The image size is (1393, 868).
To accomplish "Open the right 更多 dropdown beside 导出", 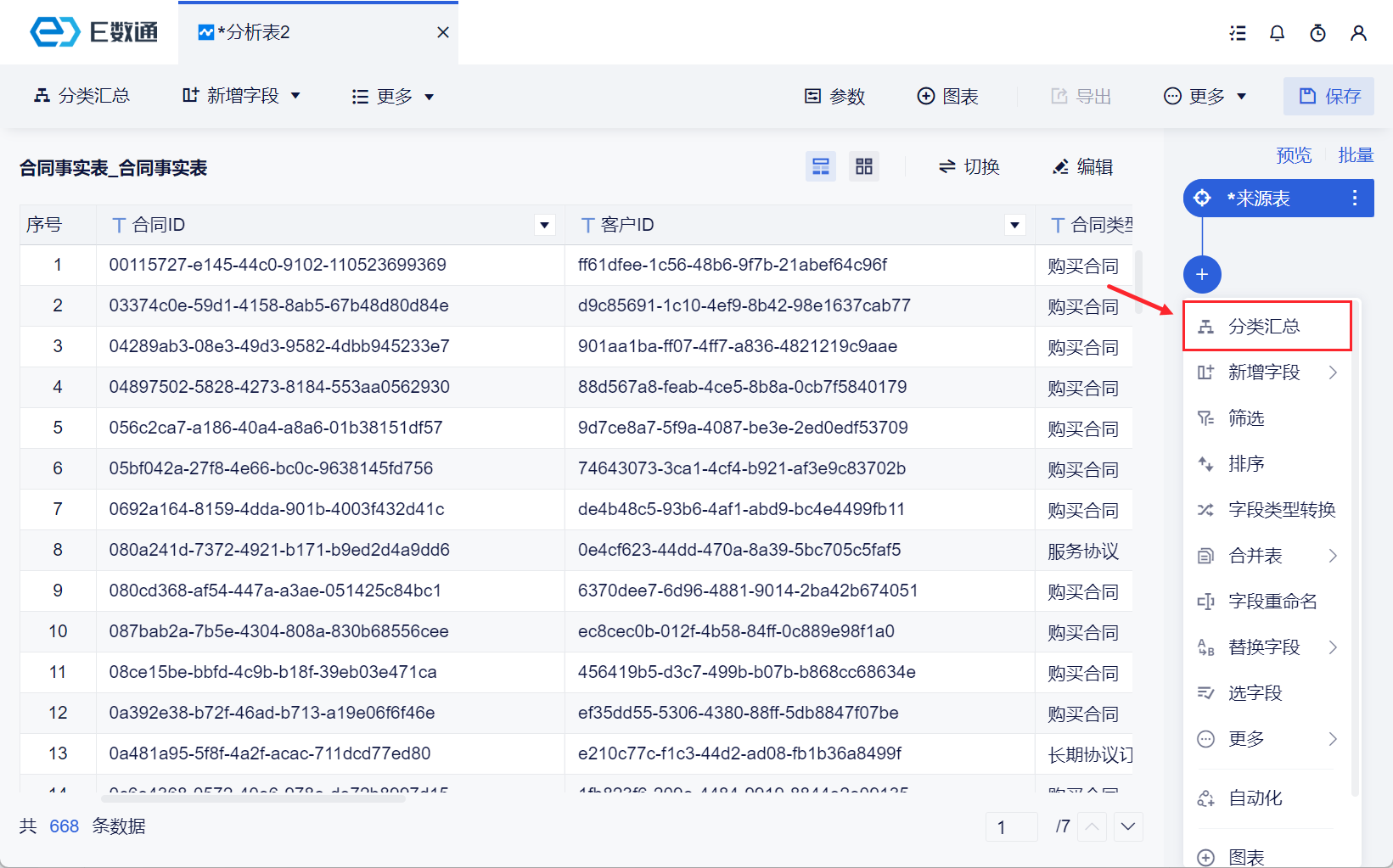I will coord(1205,97).
